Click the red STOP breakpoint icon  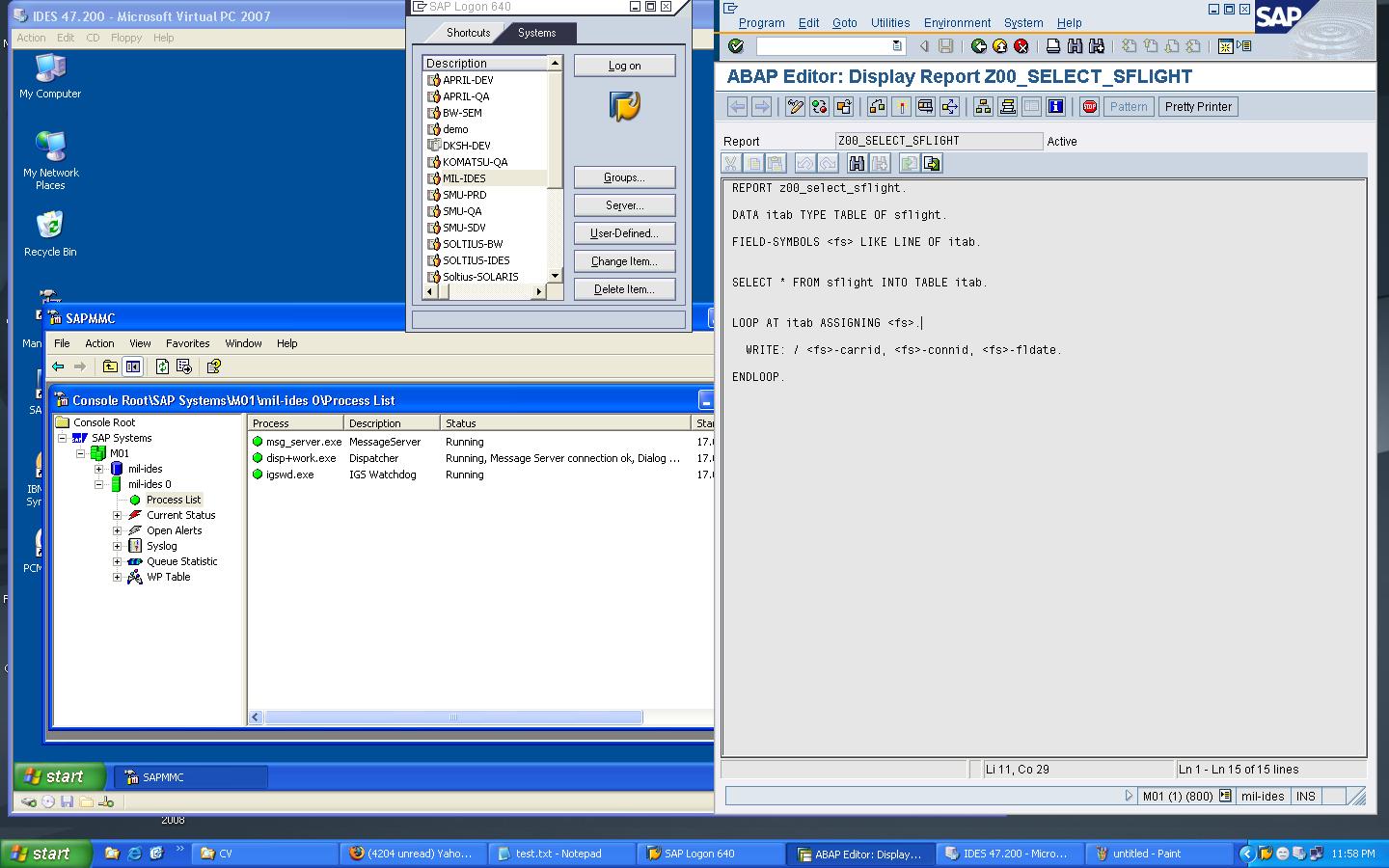click(1089, 107)
